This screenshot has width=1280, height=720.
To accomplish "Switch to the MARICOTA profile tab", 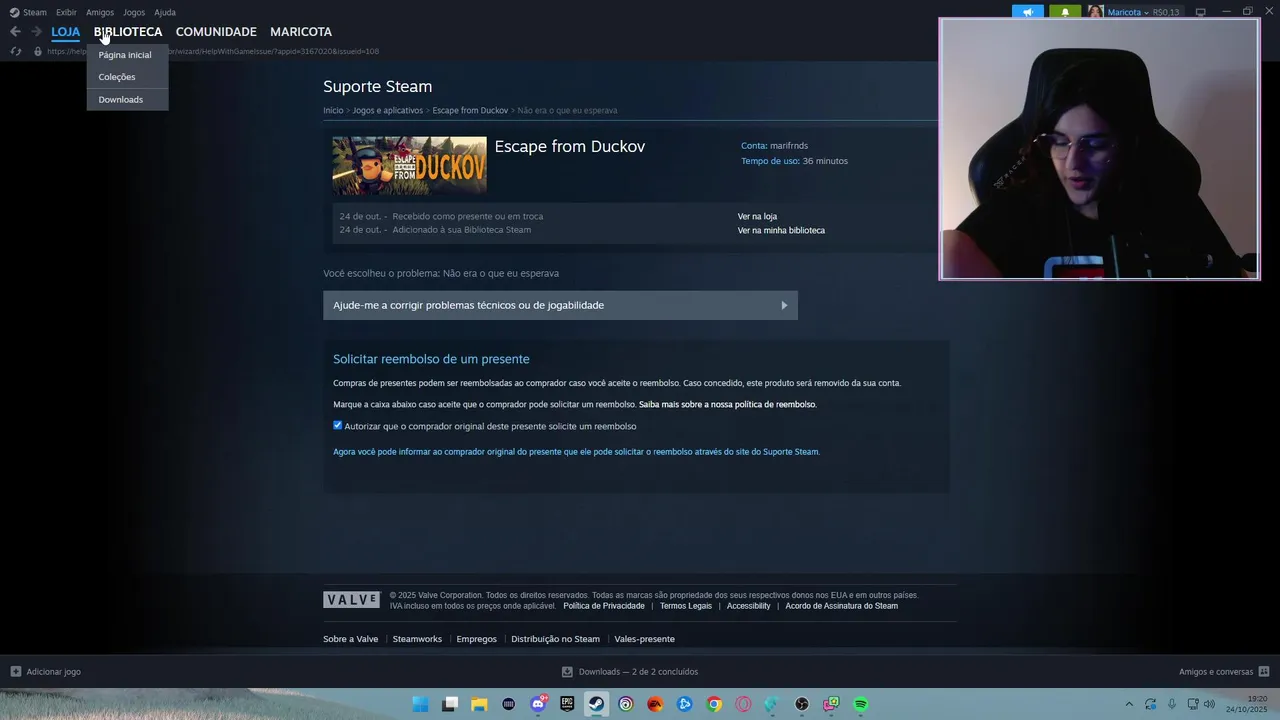I will 301,32.
